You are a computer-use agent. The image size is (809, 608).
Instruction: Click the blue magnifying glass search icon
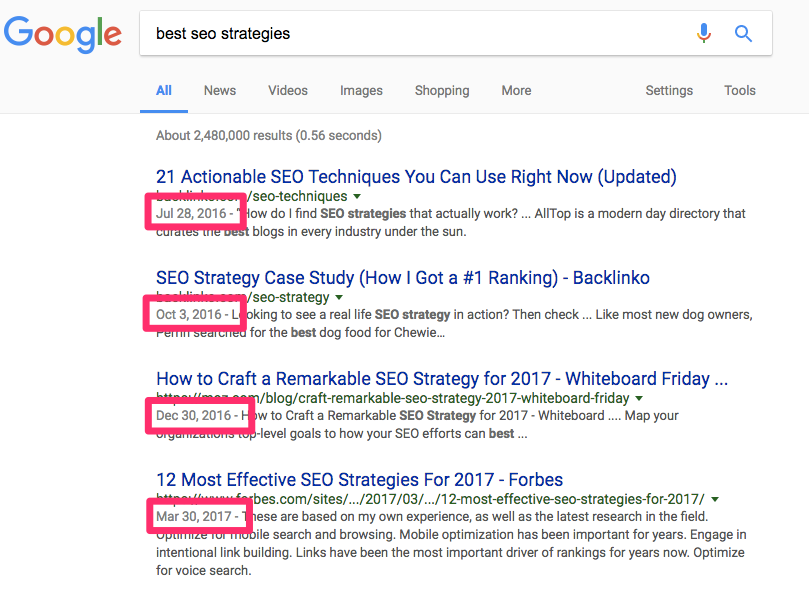(x=743, y=33)
